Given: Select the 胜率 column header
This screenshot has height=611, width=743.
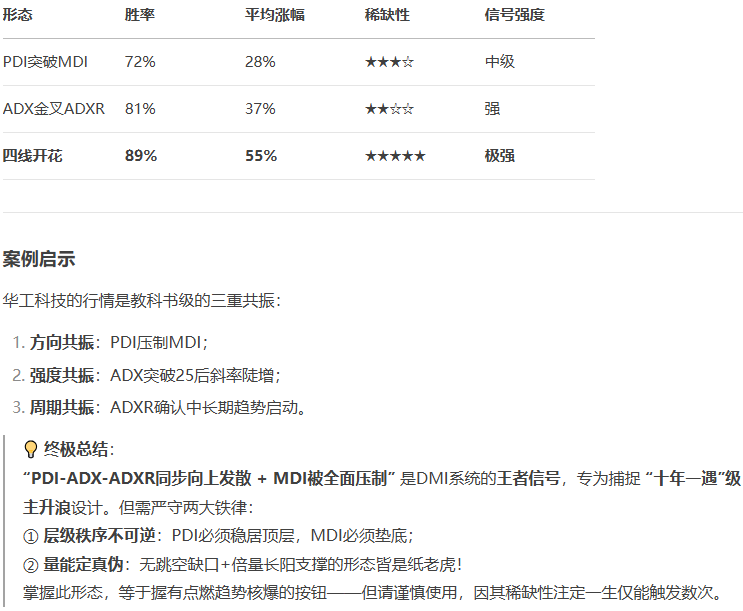Looking at the screenshot, I should (x=140, y=15).
